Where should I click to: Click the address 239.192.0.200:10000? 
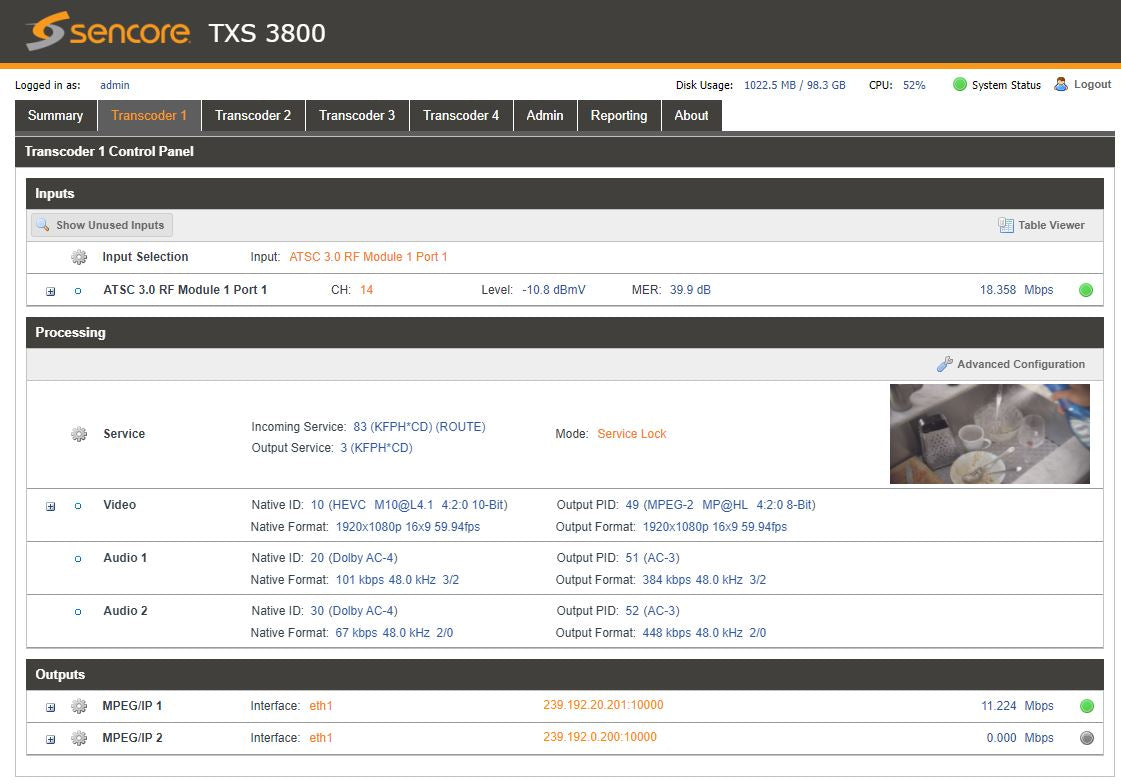pyautogui.click(x=599, y=737)
